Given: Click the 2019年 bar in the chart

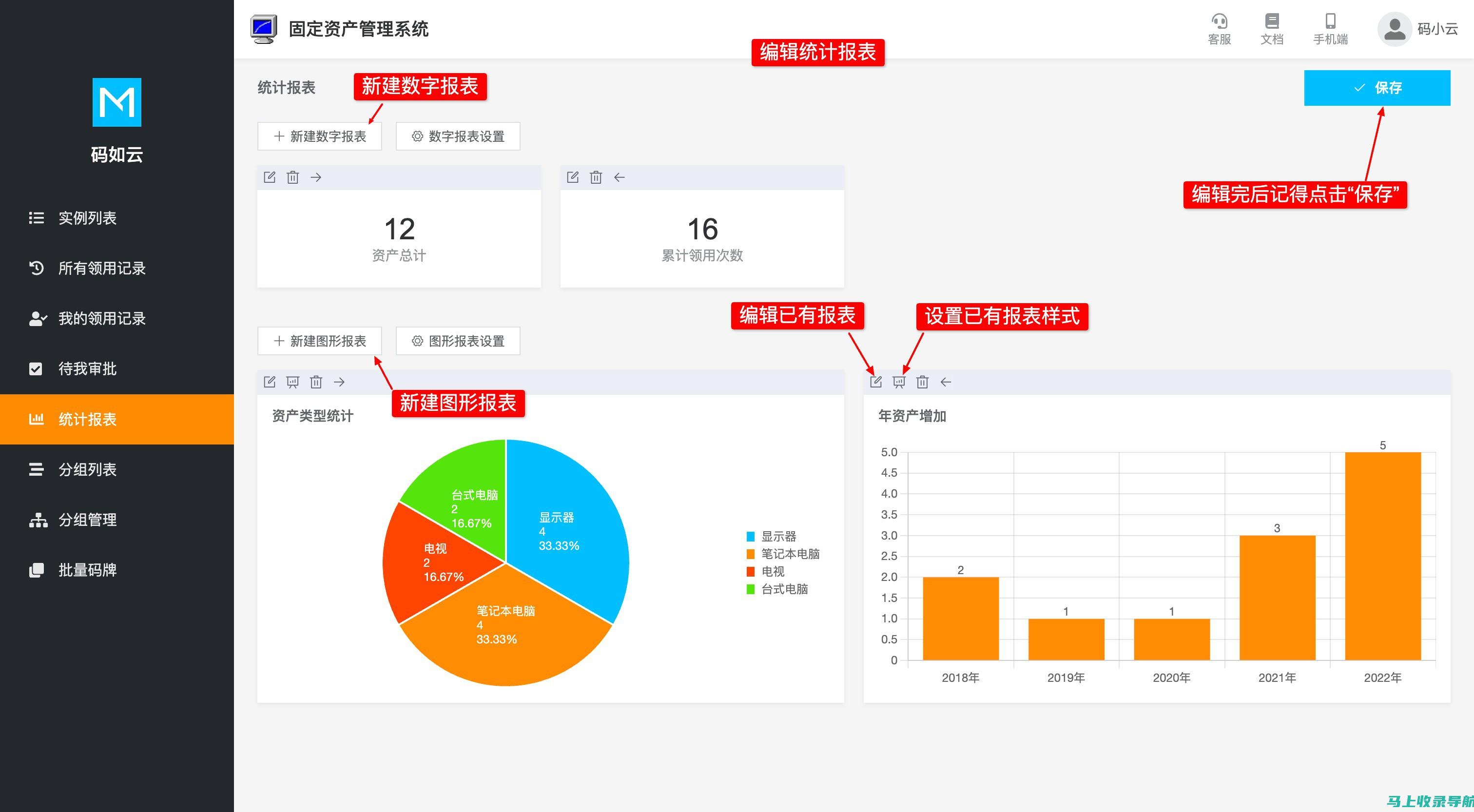Looking at the screenshot, I should (1066, 639).
